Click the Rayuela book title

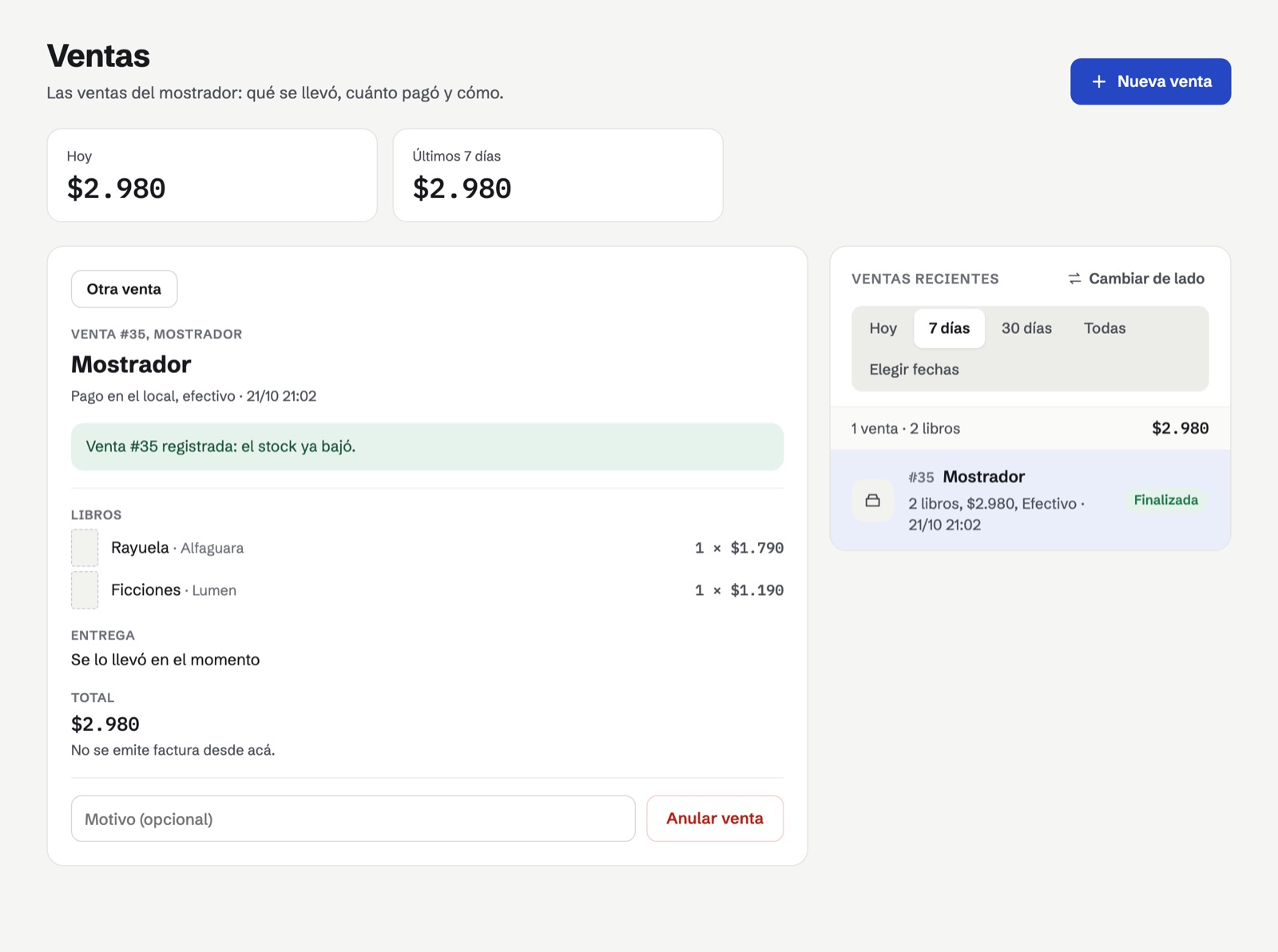140,548
